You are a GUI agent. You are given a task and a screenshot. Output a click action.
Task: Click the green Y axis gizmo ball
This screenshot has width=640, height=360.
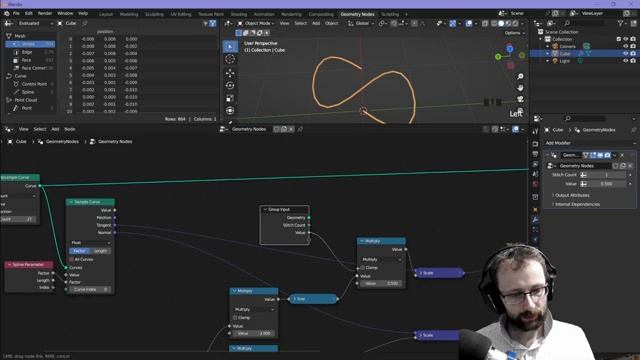coord(498,57)
